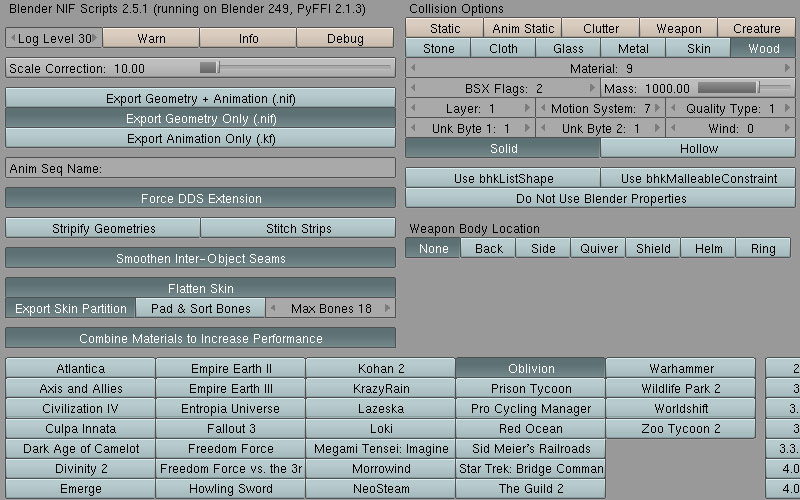Image resolution: width=800 pixels, height=500 pixels.
Task: Select Export Animation Only (.kf)
Action: [x=200, y=138]
